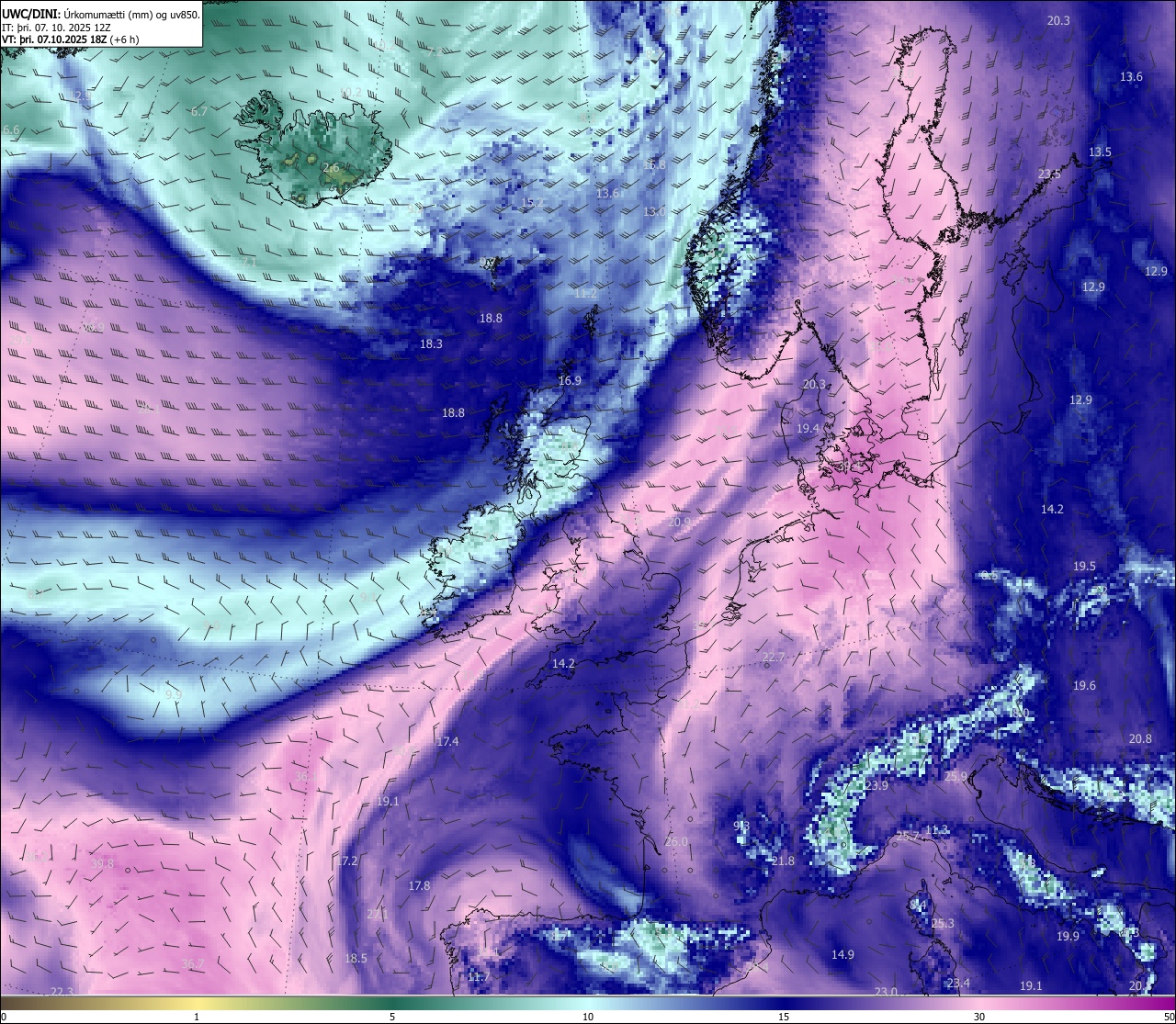Screen dimensions: 1176x1024
Task: Click the value label '11.3'
Action: pyautogui.click(x=936, y=830)
